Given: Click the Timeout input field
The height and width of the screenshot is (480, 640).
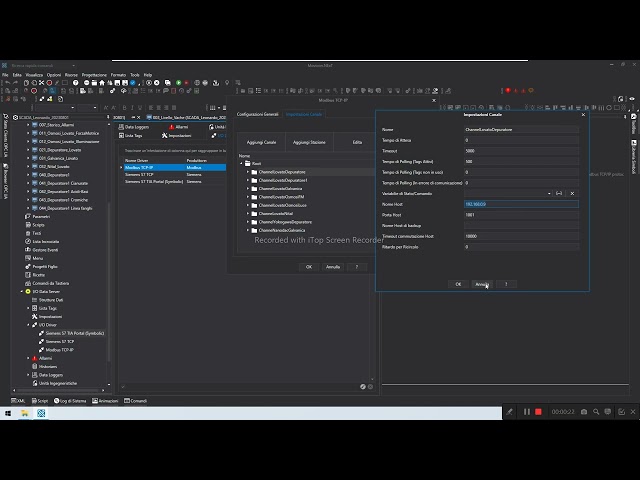Looking at the screenshot, I should coord(521,151).
